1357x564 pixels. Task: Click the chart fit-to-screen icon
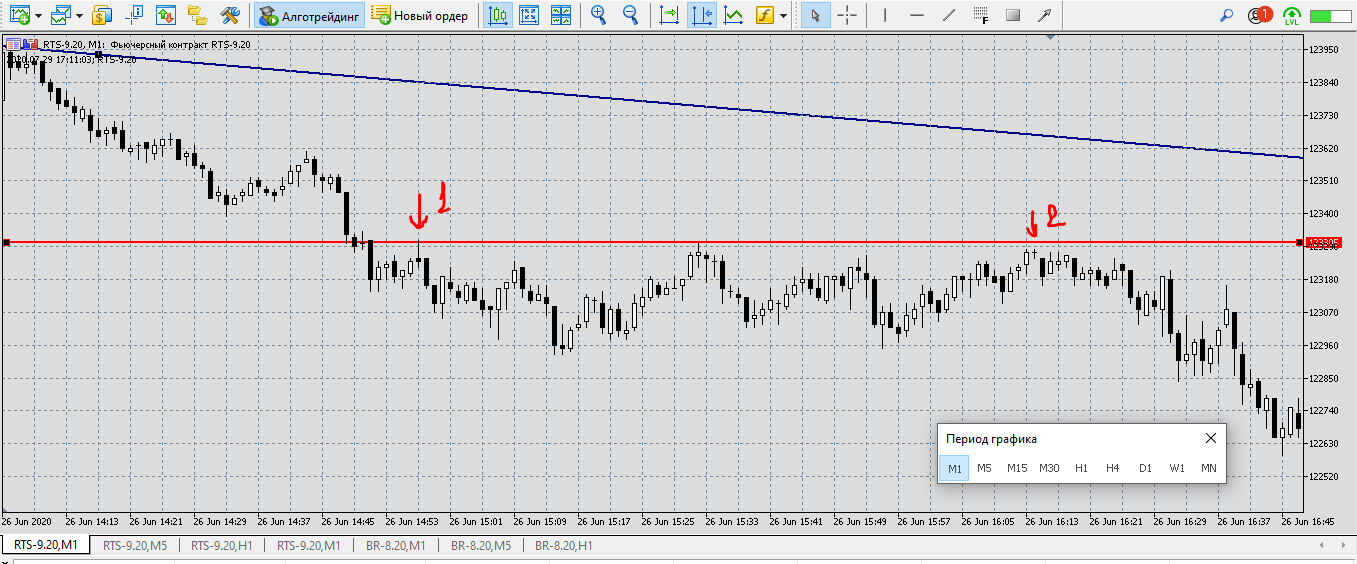tap(529, 15)
